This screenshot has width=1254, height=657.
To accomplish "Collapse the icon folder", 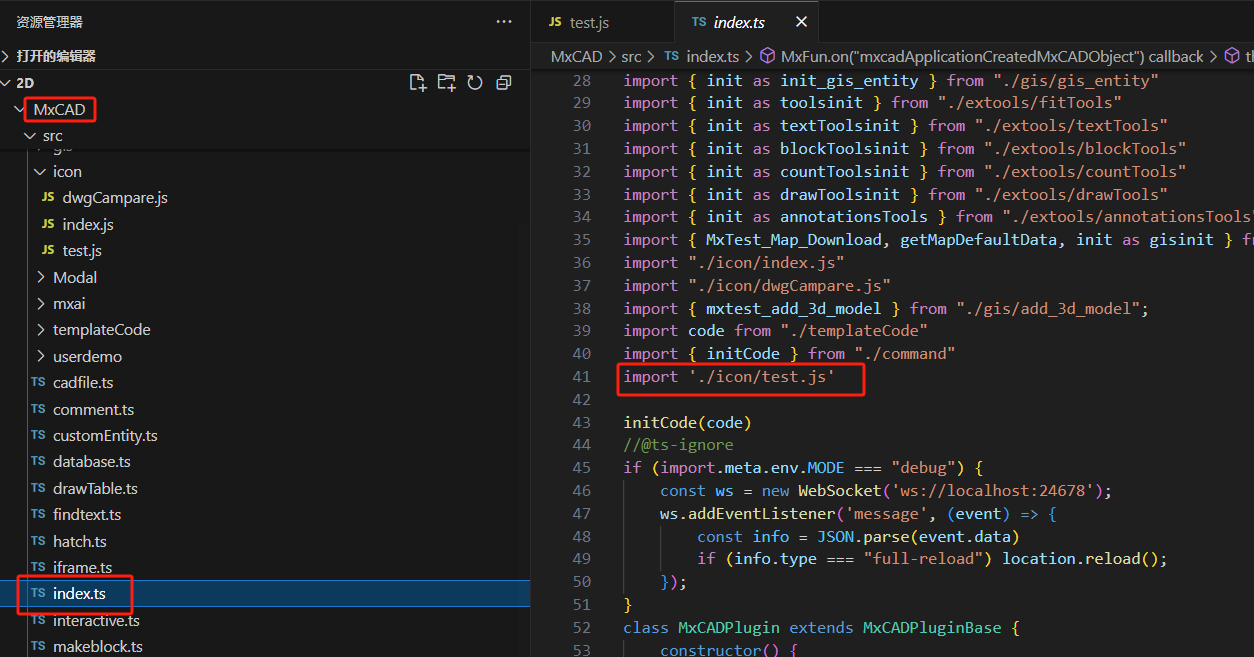I will (66, 172).
